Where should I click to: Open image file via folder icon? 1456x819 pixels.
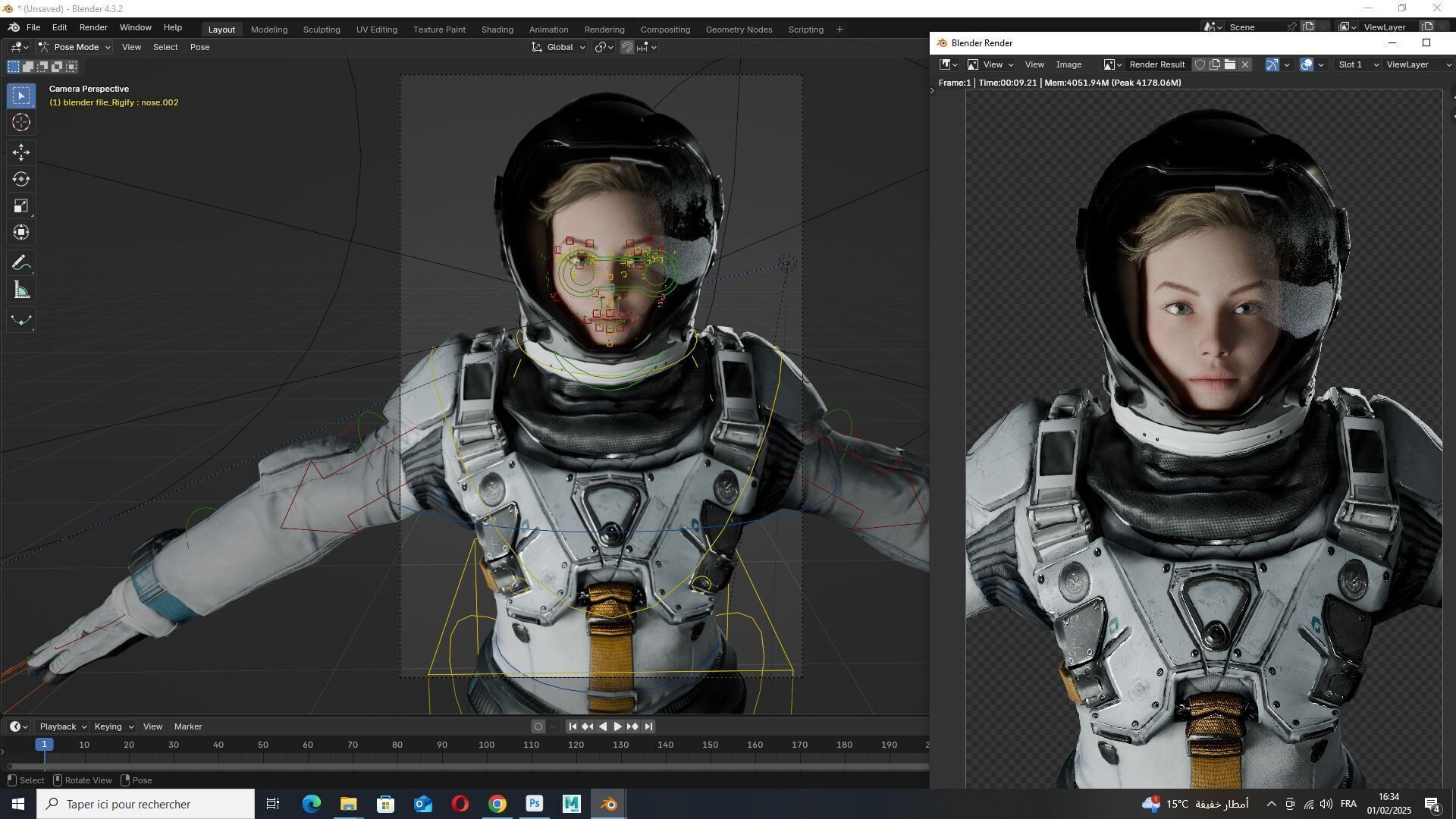1230,64
